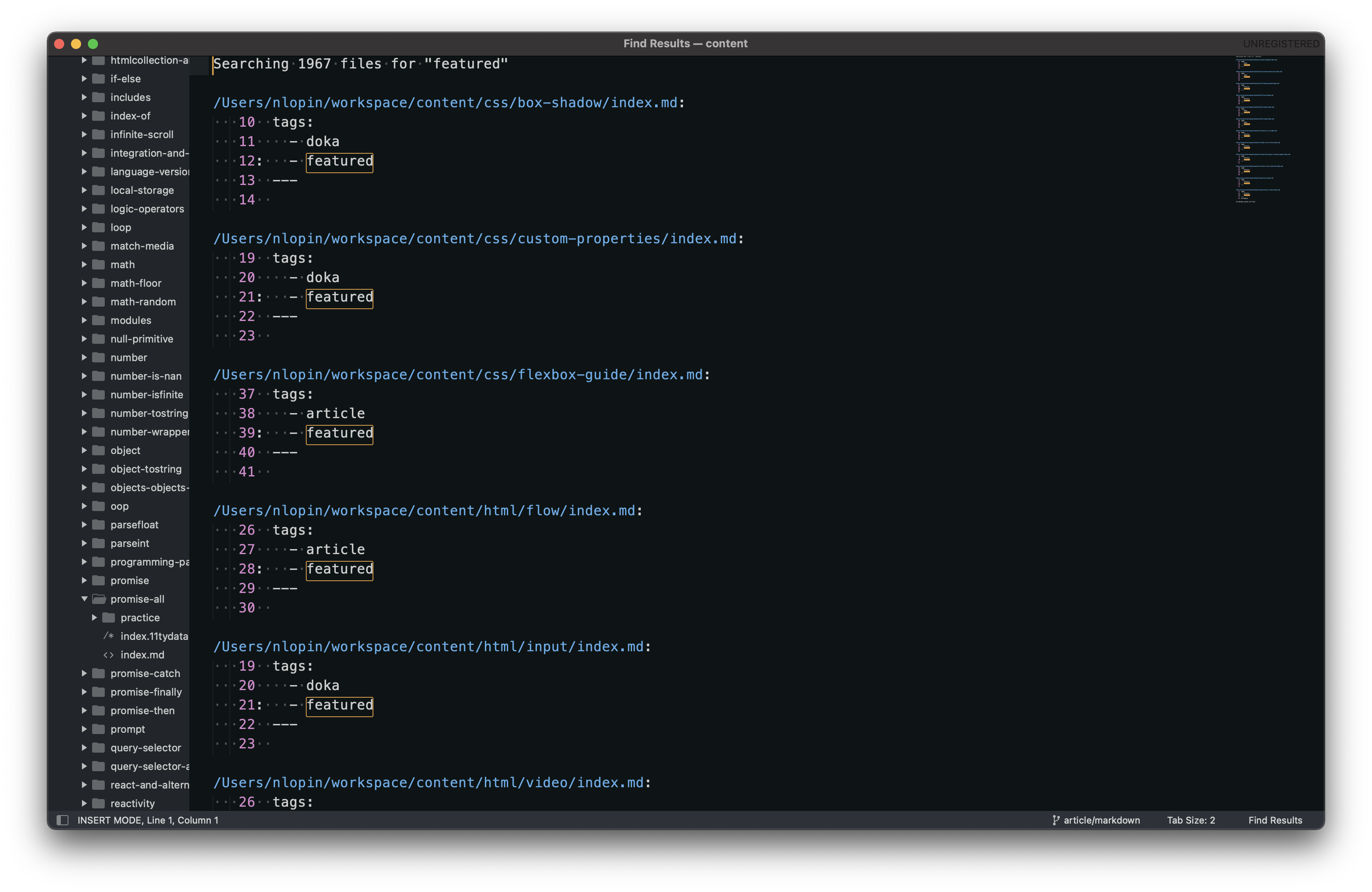1372x892 pixels.
Task: Collapse the promise-all folder
Action: pyautogui.click(x=84, y=599)
